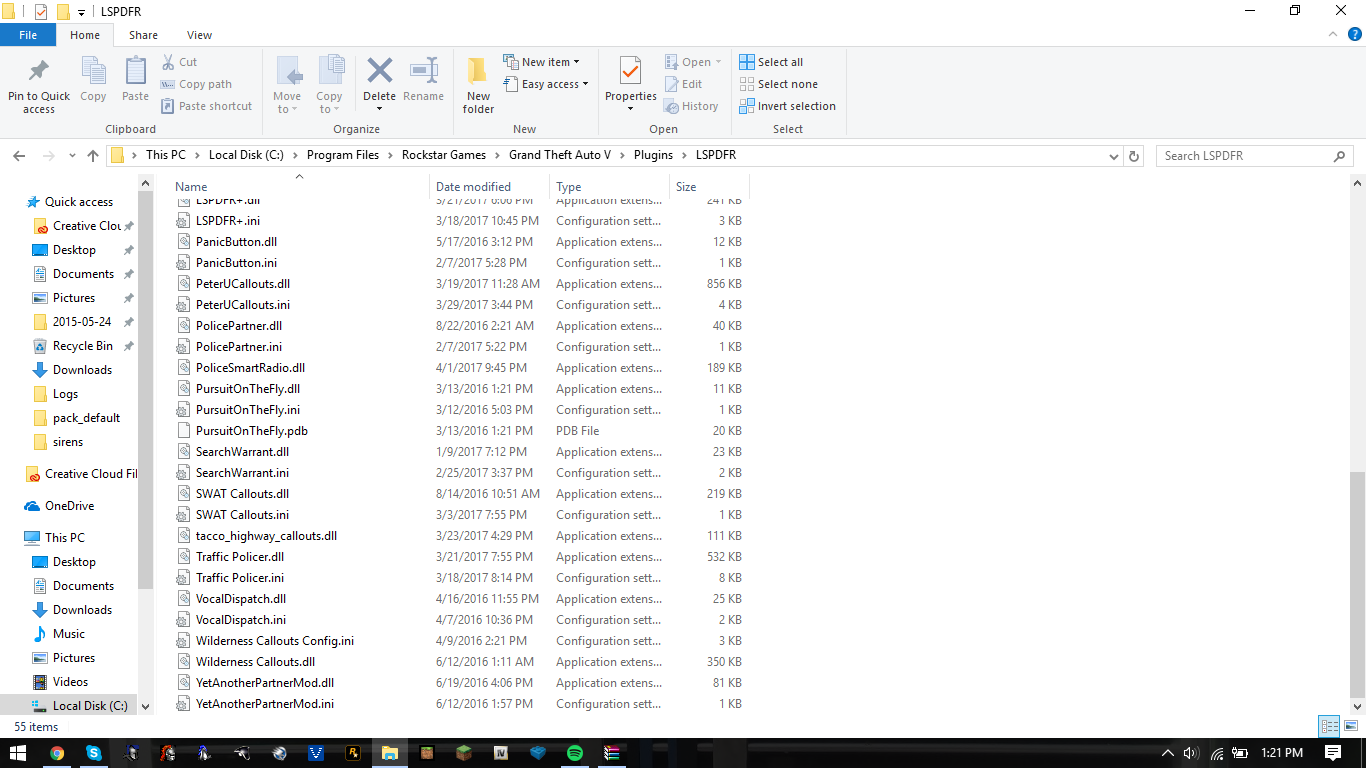Open Properties via the checkmark ribbon icon
The width and height of the screenshot is (1366, 768).
click(630, 71)
